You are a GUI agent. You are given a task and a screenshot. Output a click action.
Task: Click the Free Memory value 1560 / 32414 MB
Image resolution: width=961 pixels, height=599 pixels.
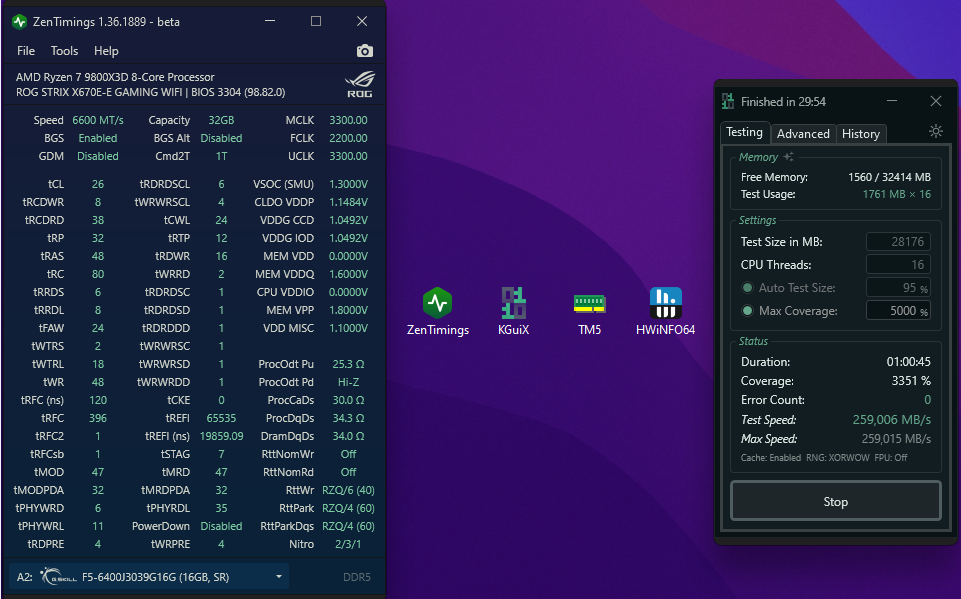tap(889, 177)
